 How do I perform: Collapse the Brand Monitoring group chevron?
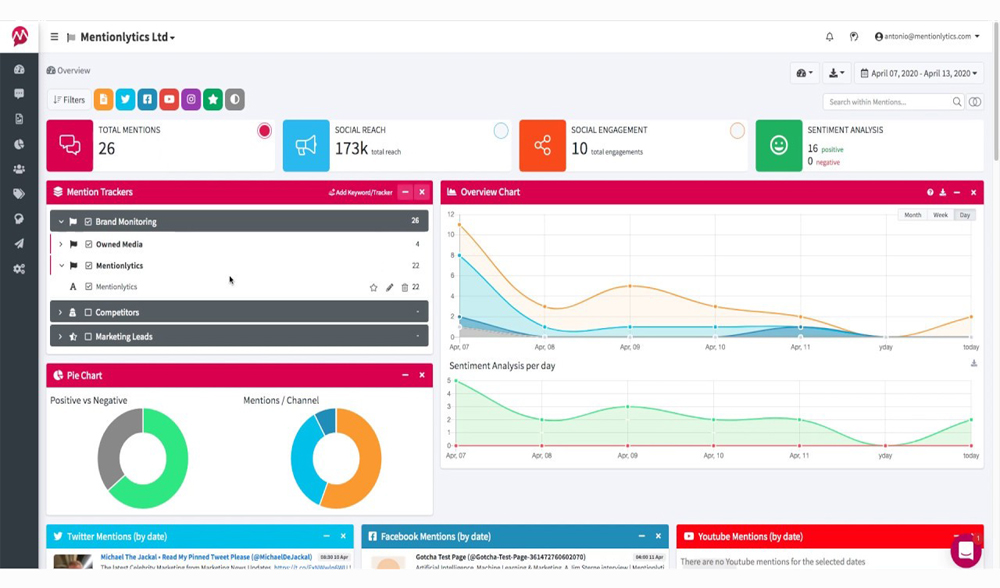(x=61, y=222)
